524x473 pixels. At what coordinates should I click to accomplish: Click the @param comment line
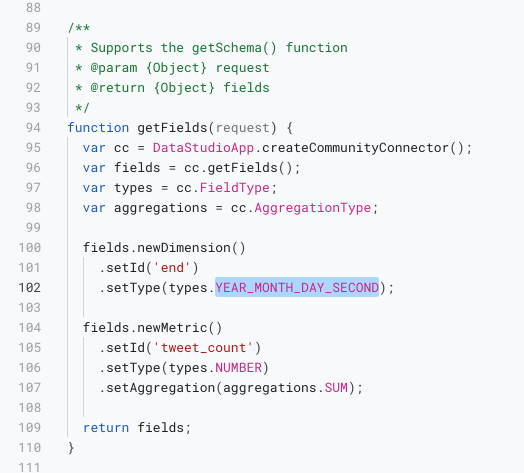point(172,68)
